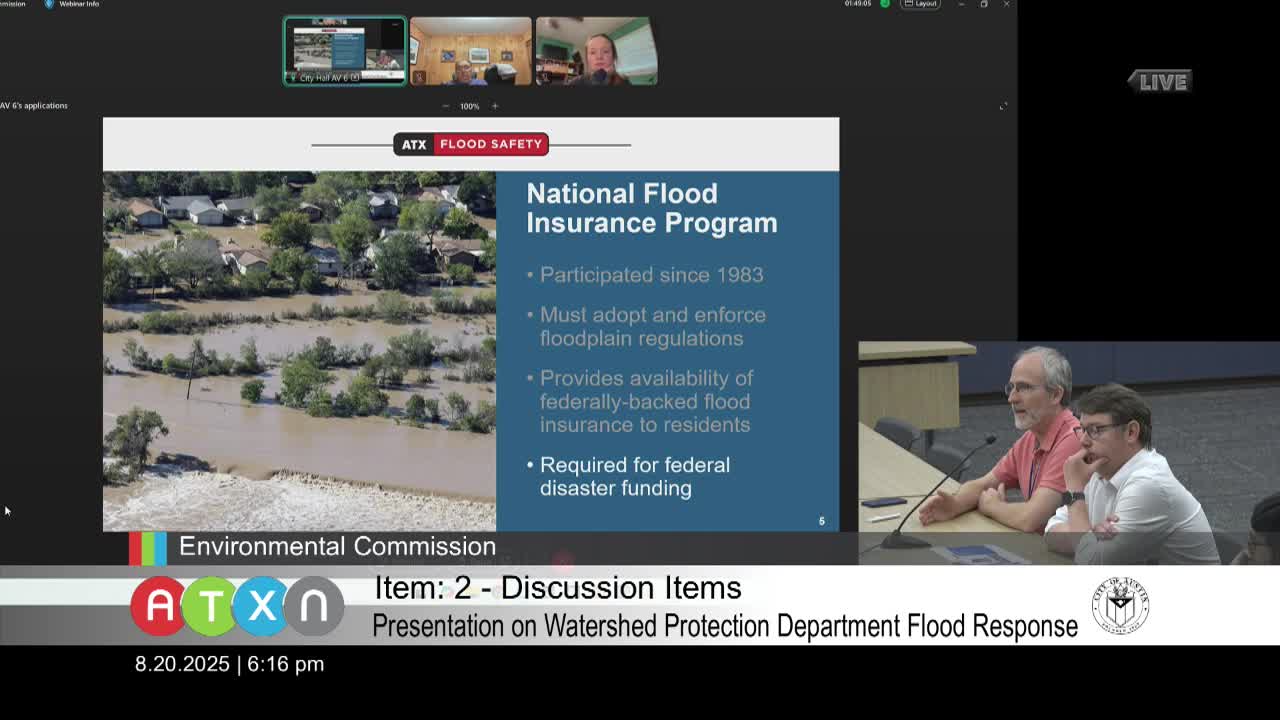Click the Webinar Info label text
Image resolution: width=1280 pixels, height=720 pixels.
pyautogui.click(x=78, y=4)
